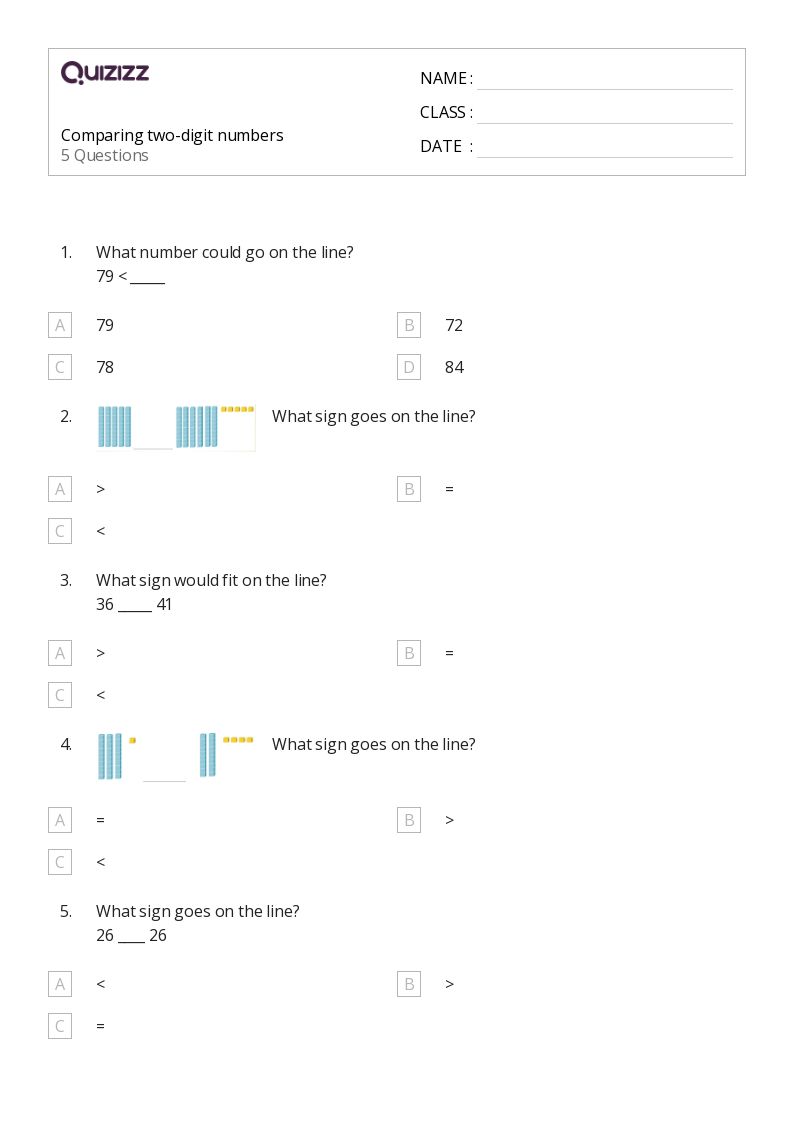Pick option B in question 4

408,820
